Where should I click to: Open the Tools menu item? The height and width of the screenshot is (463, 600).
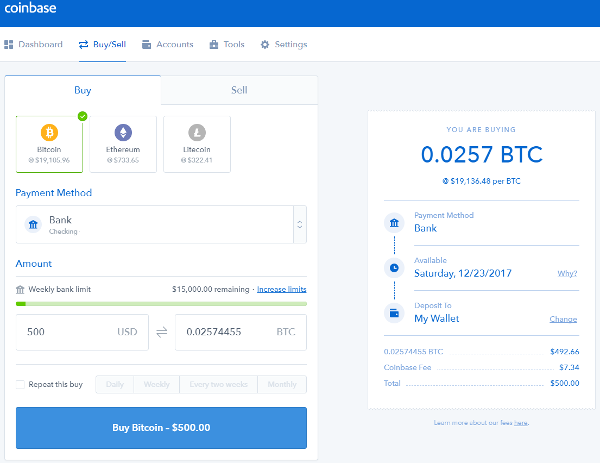[x=227, y=44]
